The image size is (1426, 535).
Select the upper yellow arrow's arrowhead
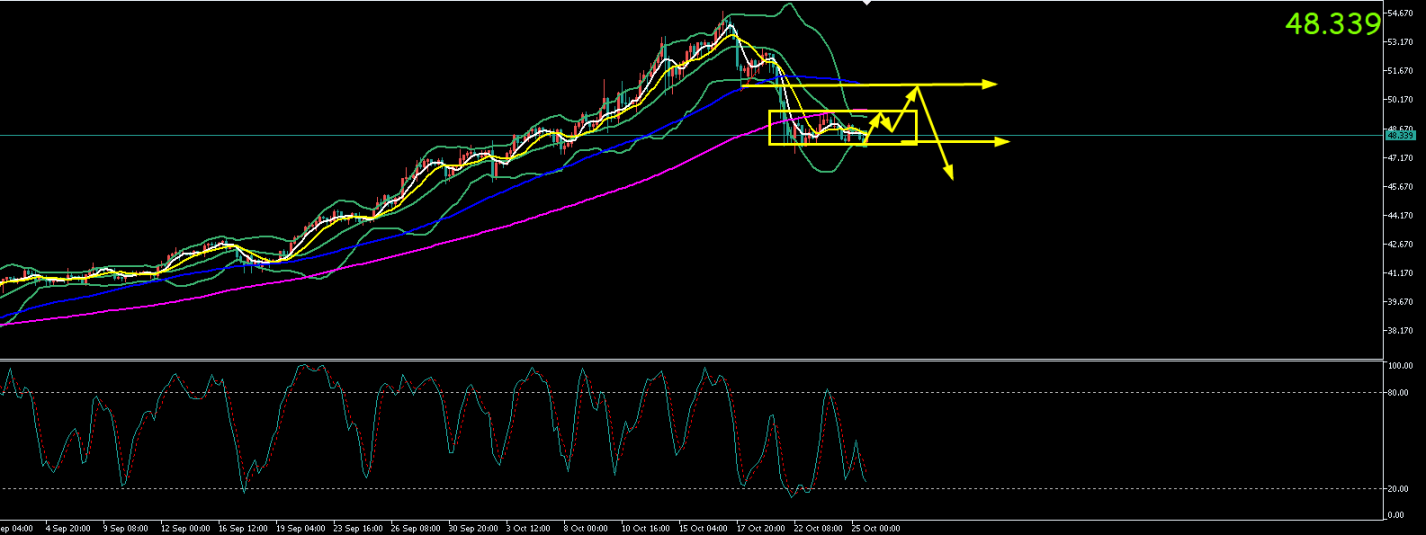(991, 84)
